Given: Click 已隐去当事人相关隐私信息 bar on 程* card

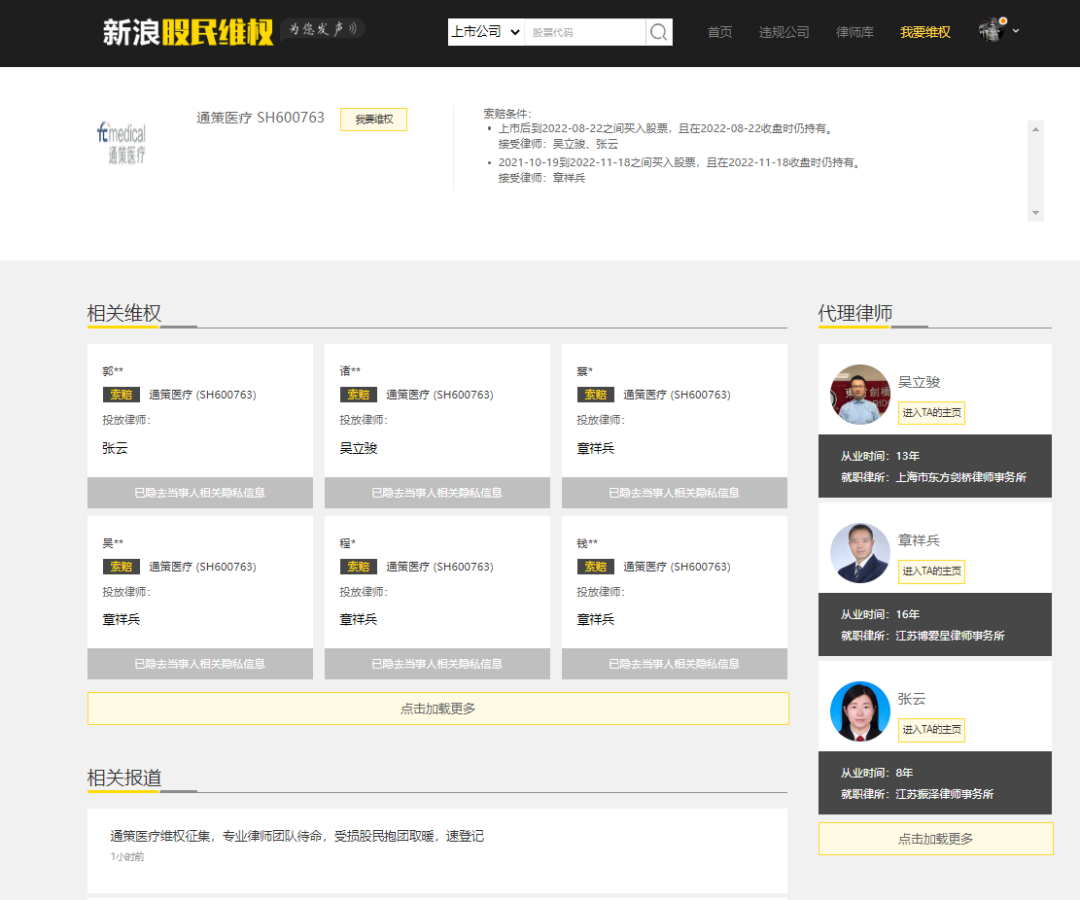Looking at the screenshot, I should pyautogui.click(x=437, y=664).
